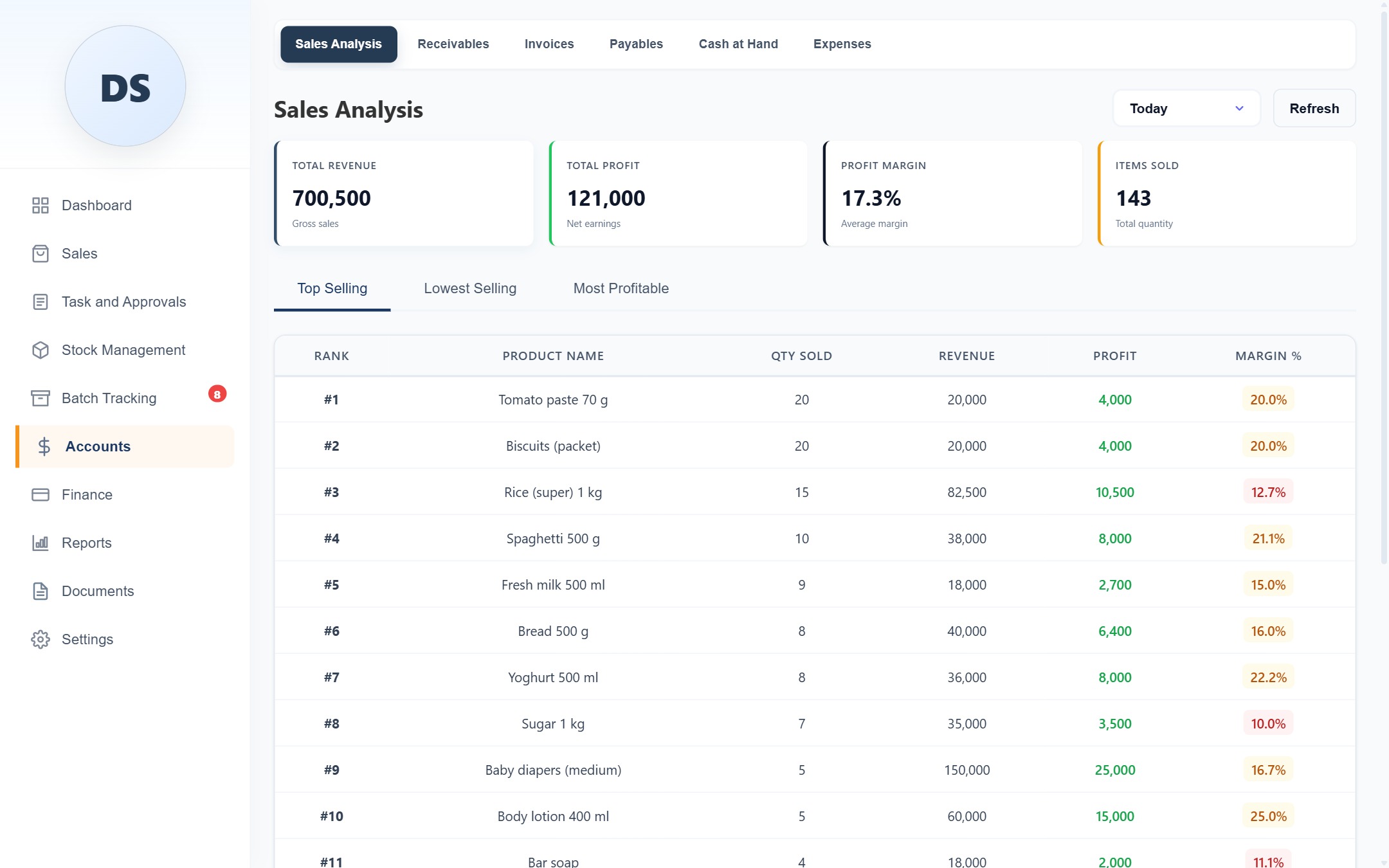The width and height of the screenshot is (1389, 868).
Task: Click the DS logo avatar
Action: click(x=125, y=86)
